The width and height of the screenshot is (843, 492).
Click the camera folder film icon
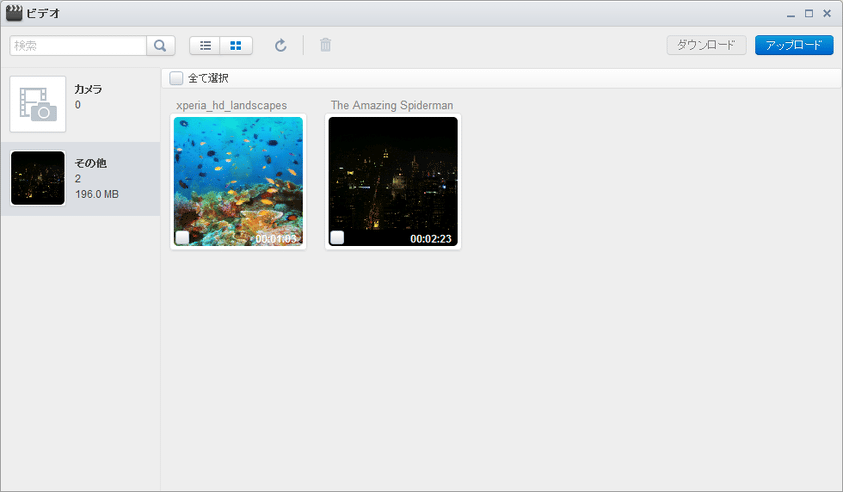pyautogui.click(x=38, y=104)
